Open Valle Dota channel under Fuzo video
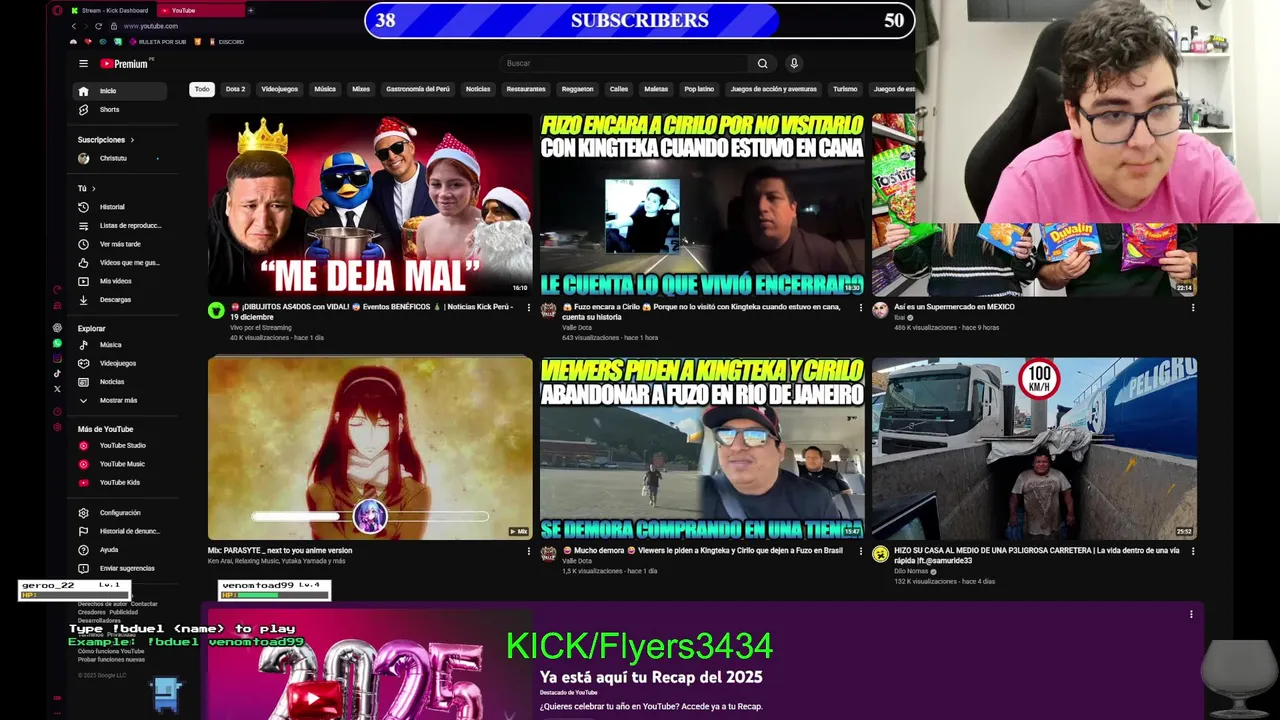 [577, 327]
